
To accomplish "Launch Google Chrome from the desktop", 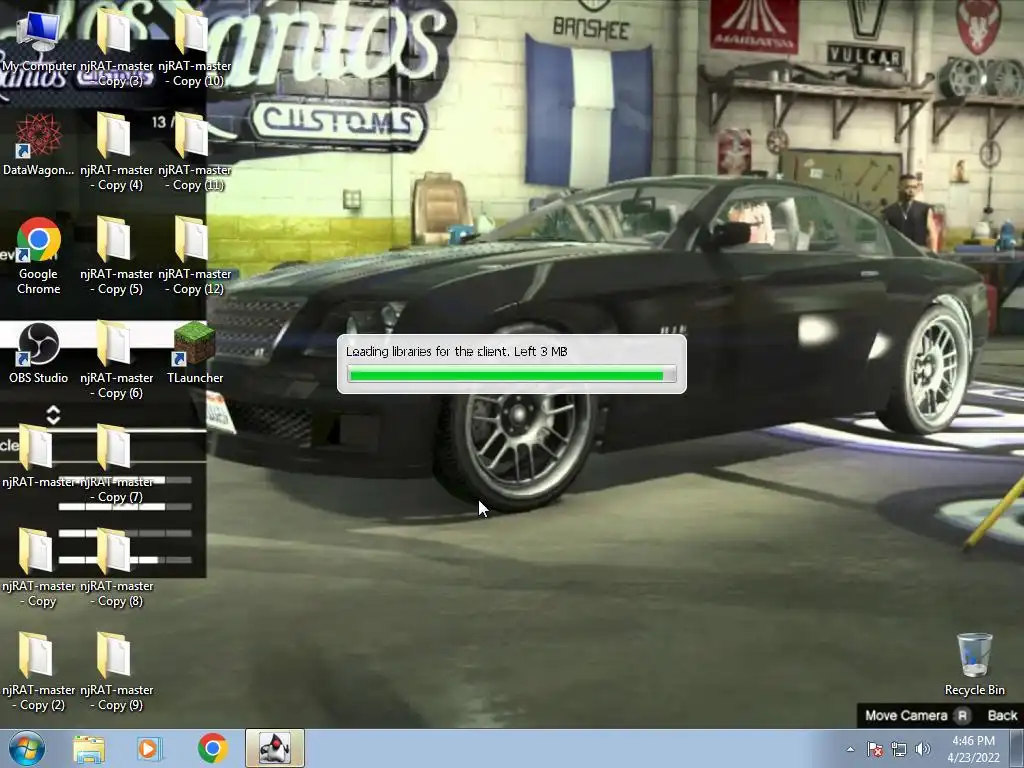I will click(x=39, y=255).
